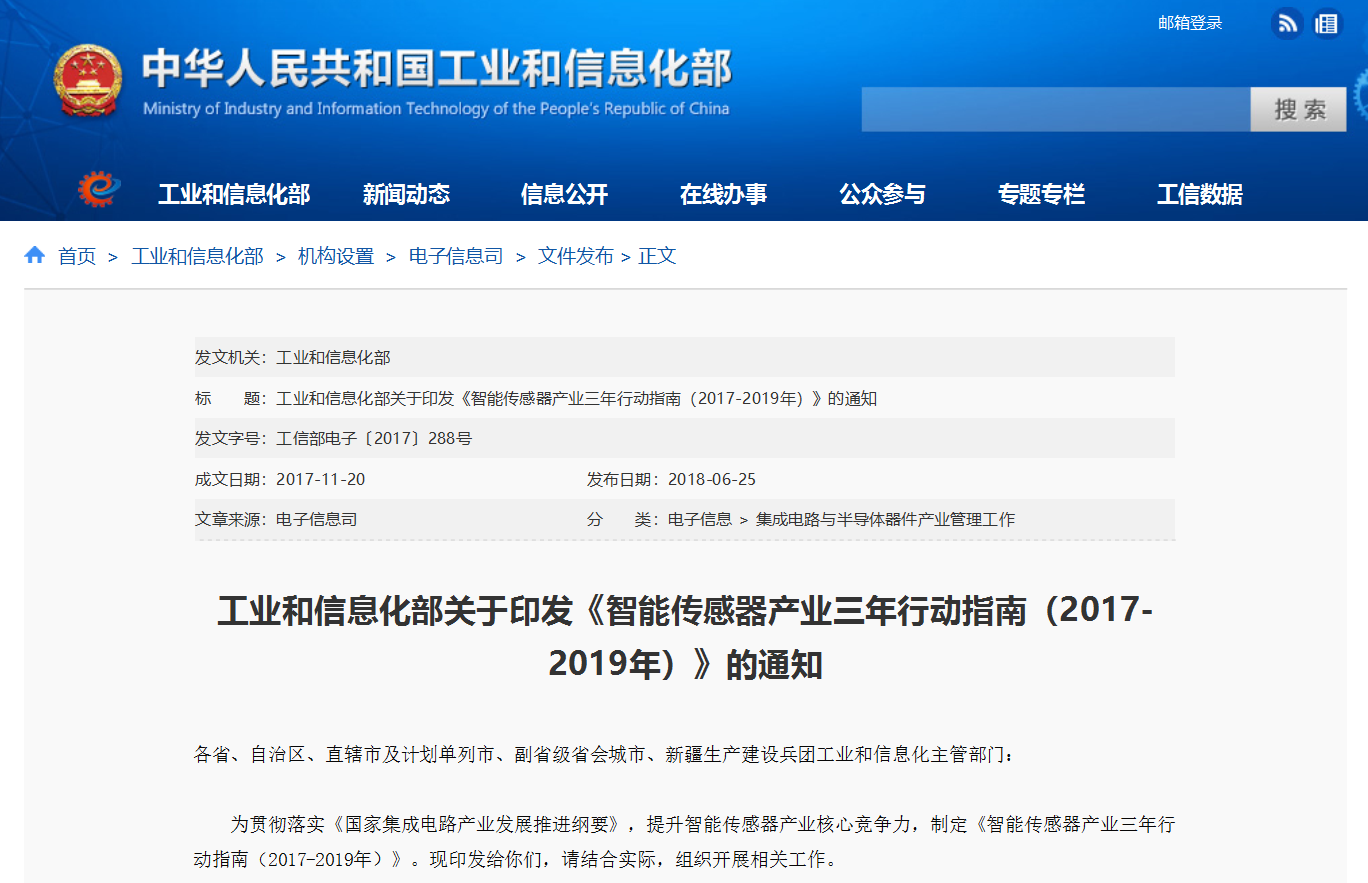1368x883 pixels.
Task: Open 文件发布 breadcrumb link
Action: tap(576, 256)
